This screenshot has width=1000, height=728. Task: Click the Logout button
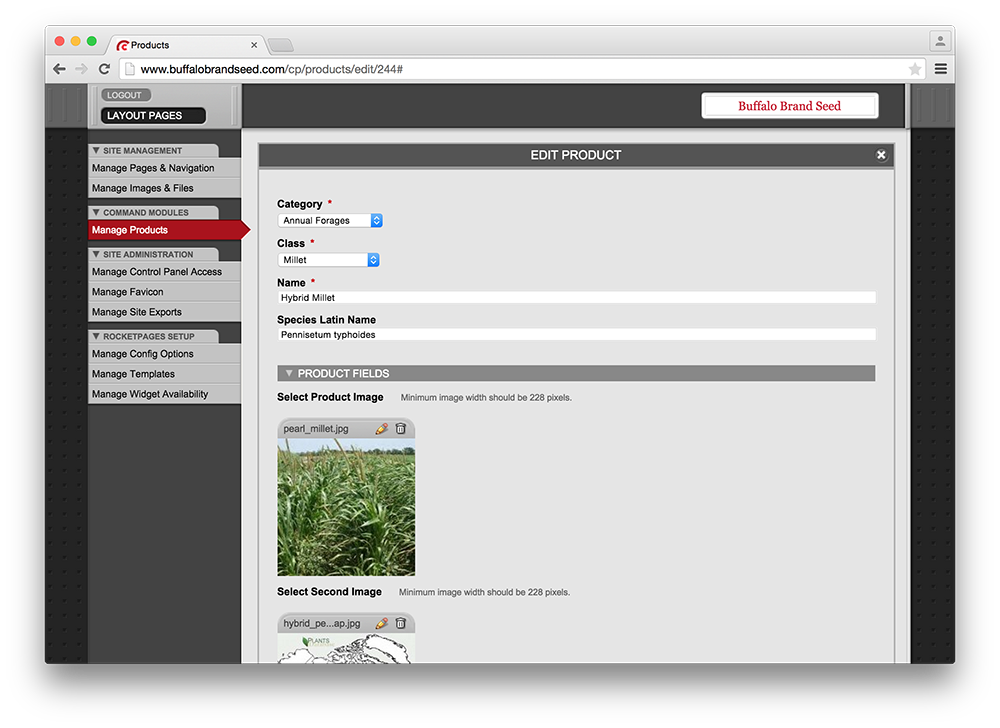(125, 95)
